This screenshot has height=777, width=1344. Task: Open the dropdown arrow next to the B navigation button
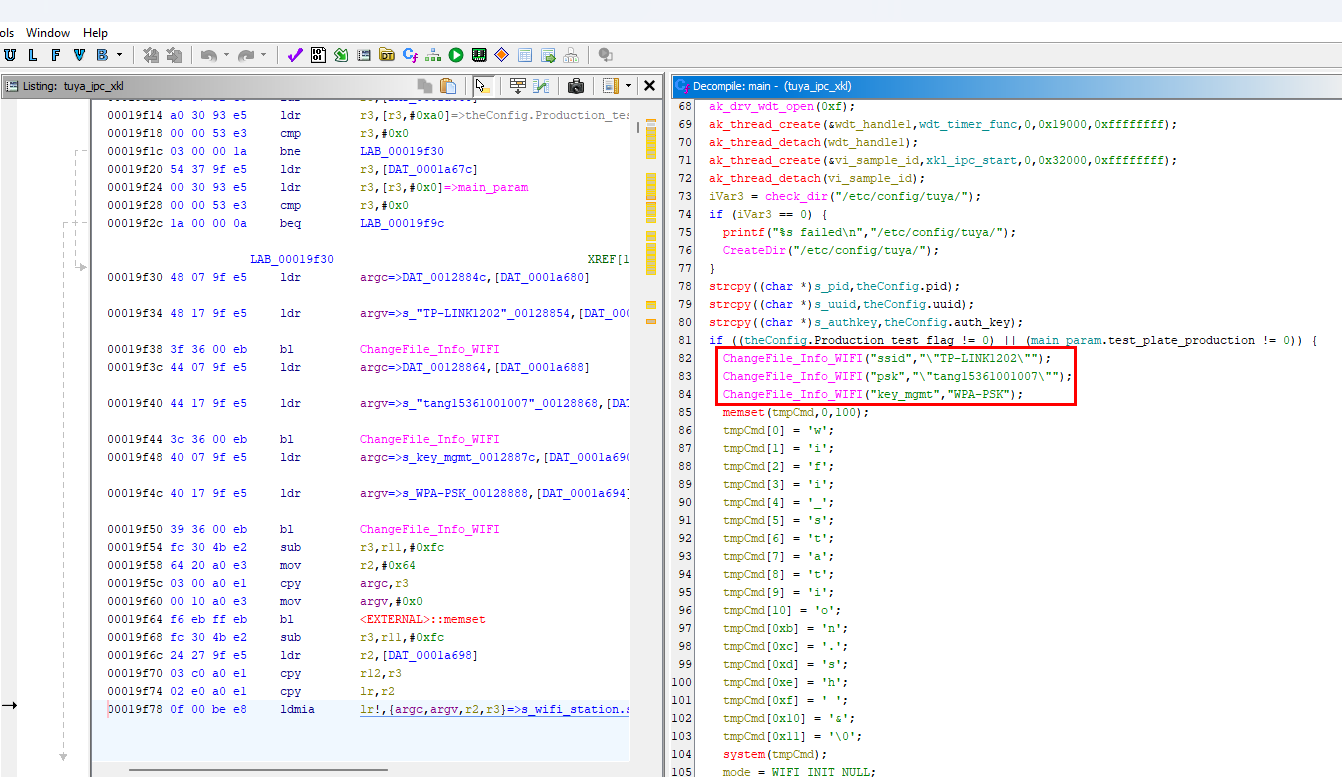tap(120, 55)
